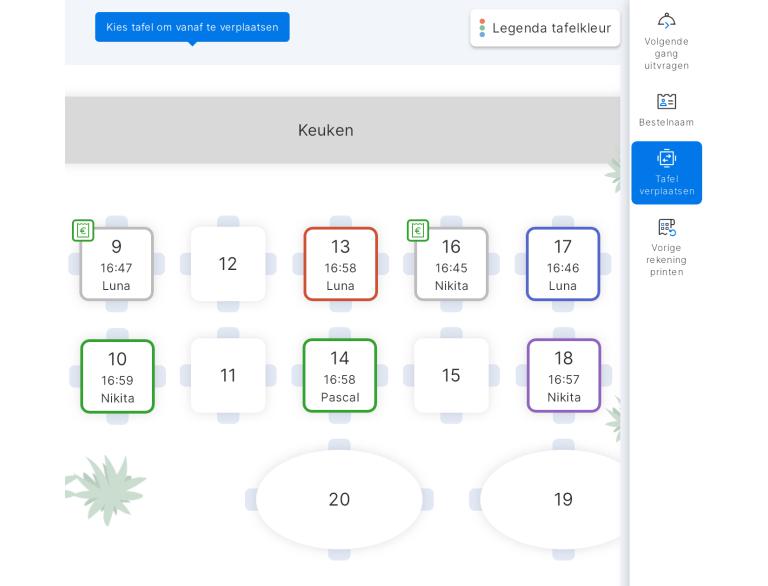Select the Tafel verplaatsen icon

pyautogui.click(x=666, y=158)
